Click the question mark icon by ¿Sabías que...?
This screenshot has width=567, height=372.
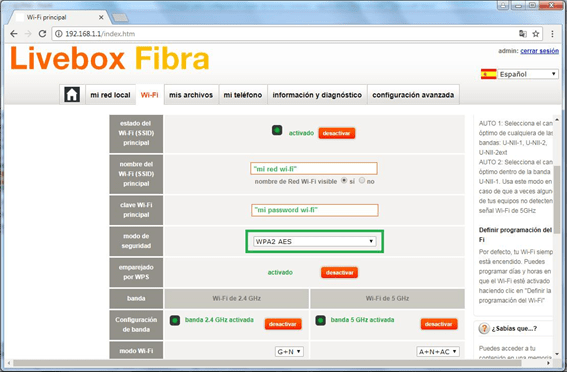tap(484, 328)
